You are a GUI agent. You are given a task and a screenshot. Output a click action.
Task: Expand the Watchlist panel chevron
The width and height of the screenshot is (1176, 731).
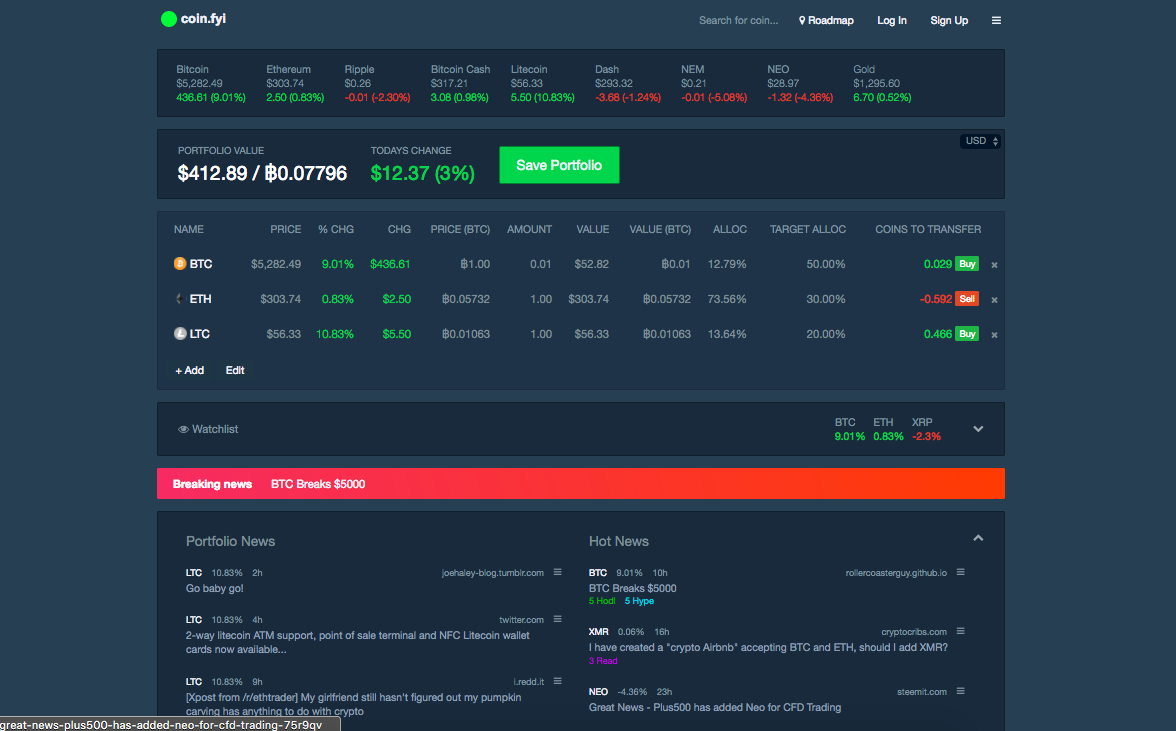(x=978, y=429)
